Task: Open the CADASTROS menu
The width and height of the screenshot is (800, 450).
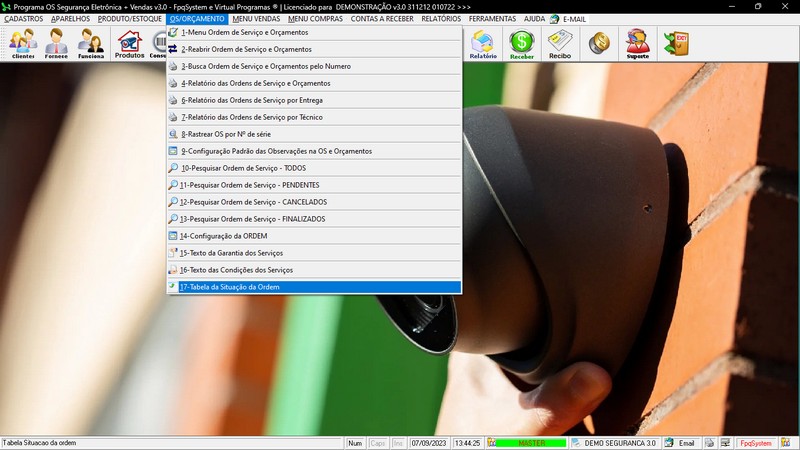Action: [x=24, y=19]
